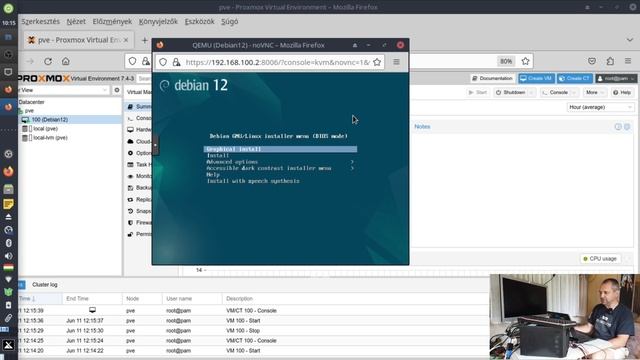This screenshot has height=360, width=640.
Task: Bookmark the Proxmox page with star
Action: 525,61
